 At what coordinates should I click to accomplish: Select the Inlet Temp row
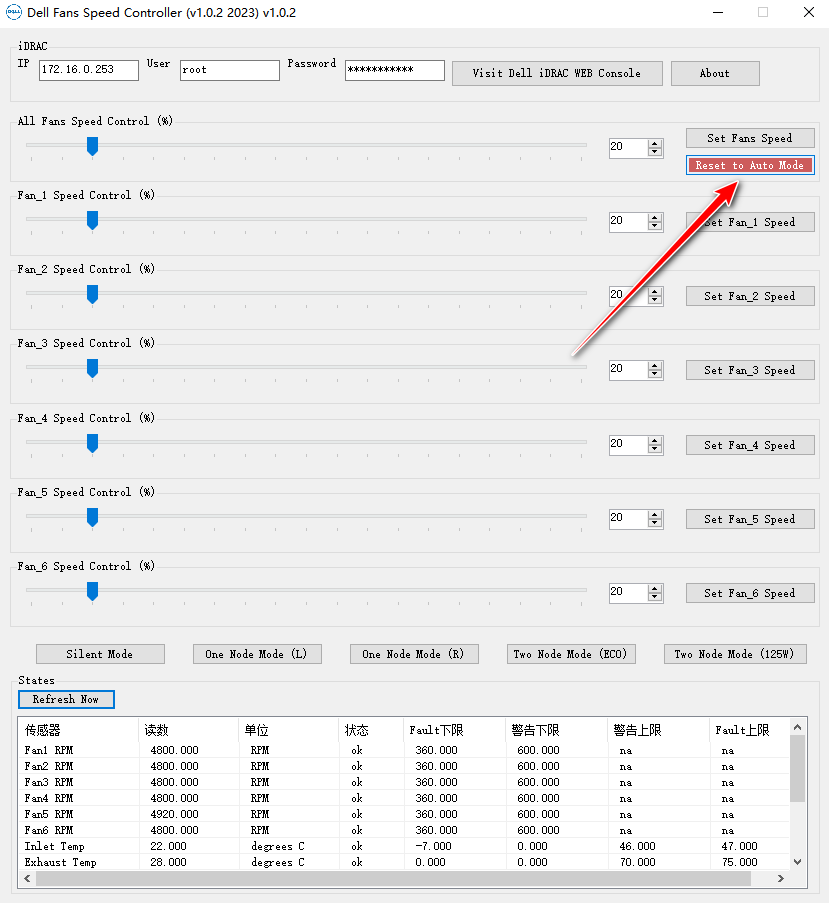pyautogui.click(x=404, y=847)
